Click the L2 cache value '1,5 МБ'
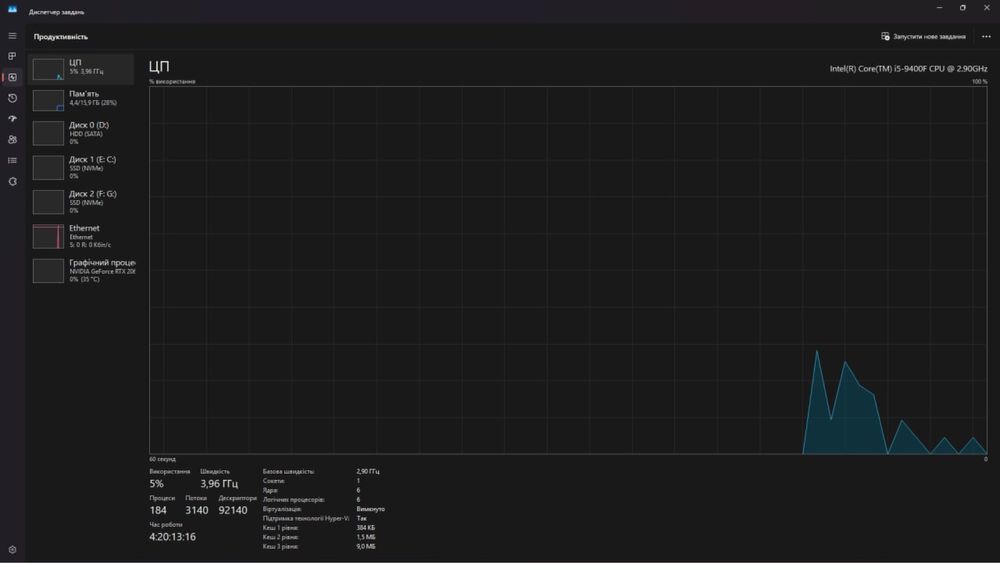 pos(365,537)
